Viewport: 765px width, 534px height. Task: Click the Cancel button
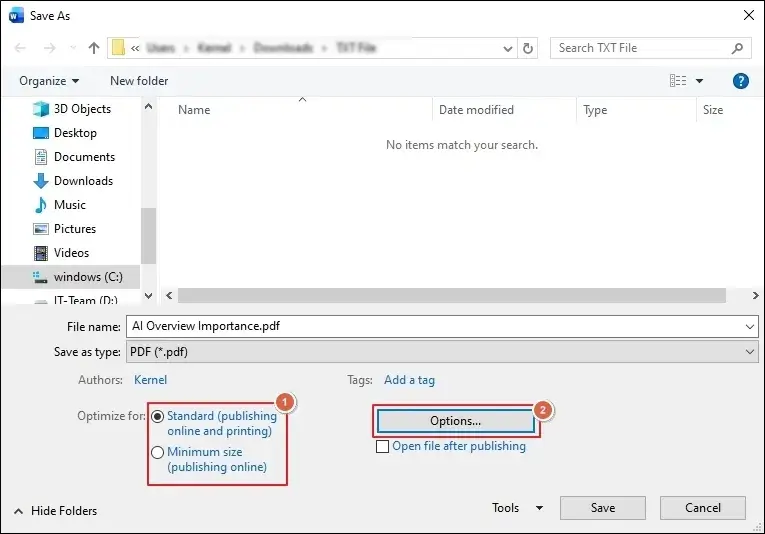(x=703, y=508)
